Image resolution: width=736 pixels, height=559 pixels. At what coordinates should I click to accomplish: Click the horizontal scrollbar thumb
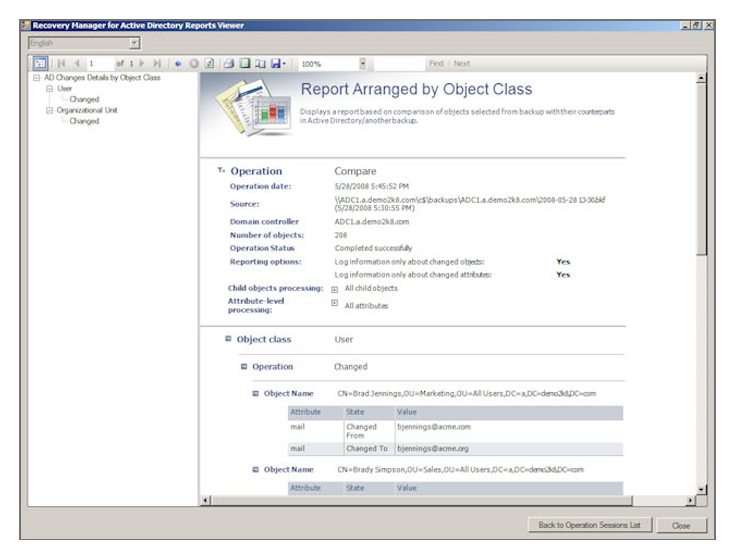coord(422,501)
